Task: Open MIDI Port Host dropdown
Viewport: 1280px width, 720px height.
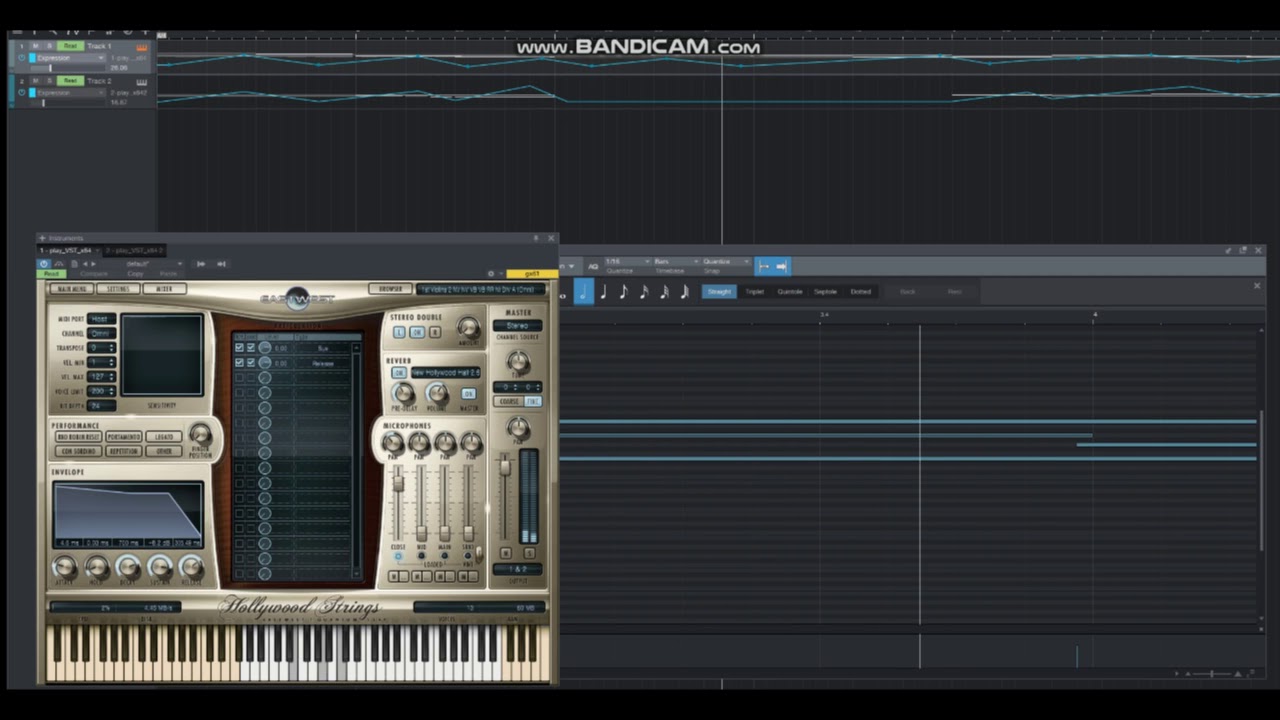Action: [x=102, y=319]
